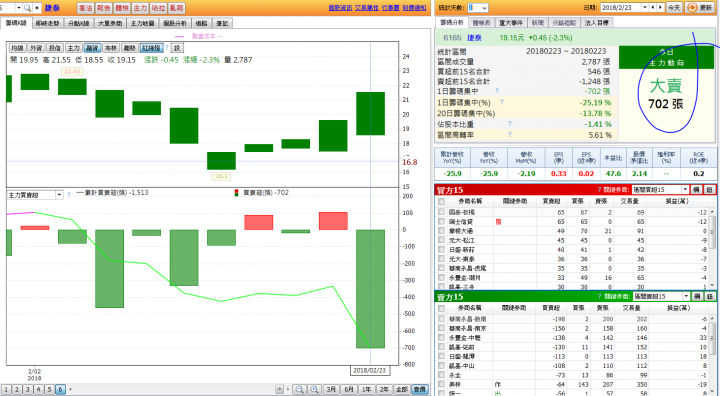Select the 全部 time range
Image resolution: width=720 pixels, height=396 pixels.
(402, 389)
